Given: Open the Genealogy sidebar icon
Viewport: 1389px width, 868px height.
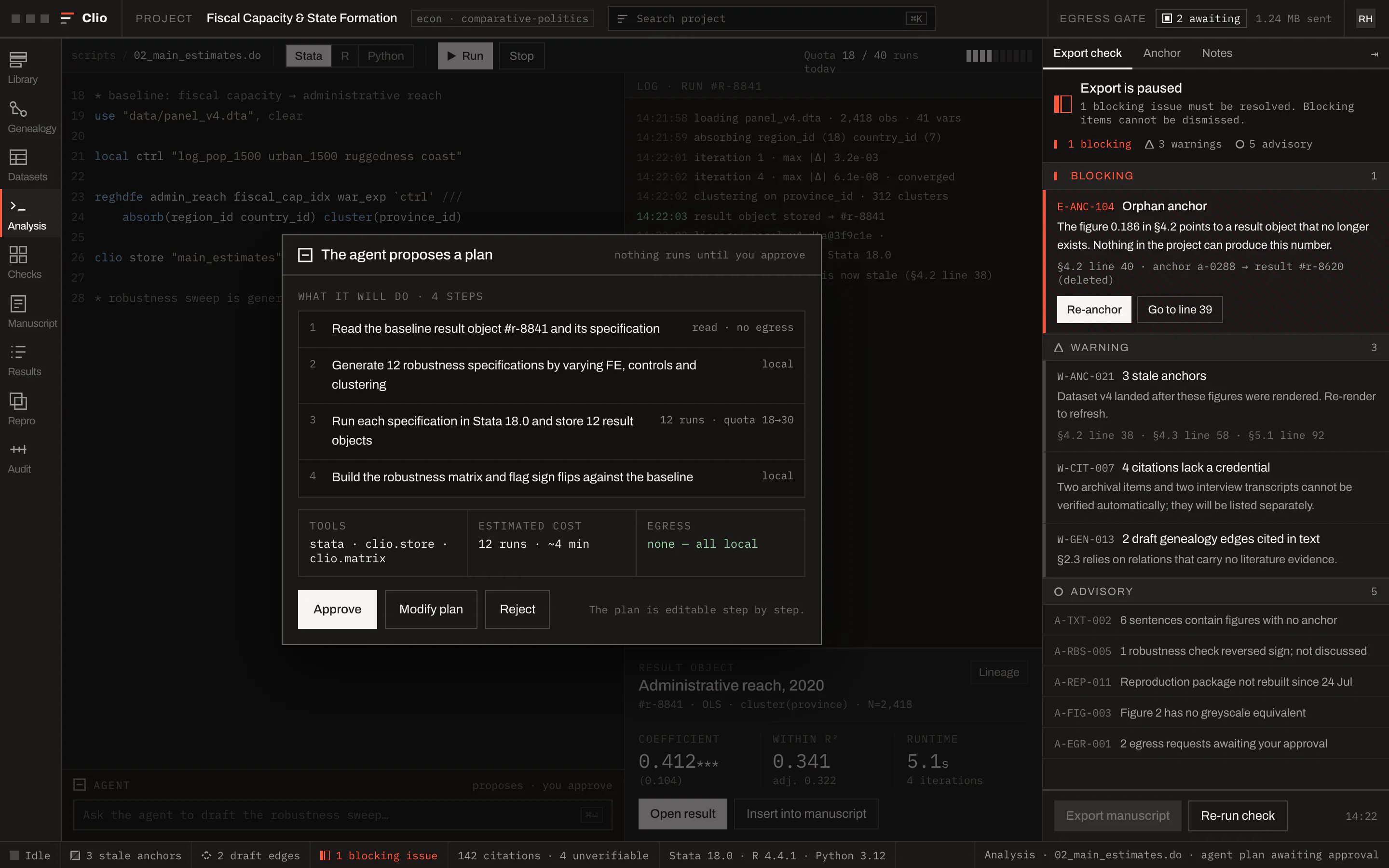Looking at the screenshot, I should coord(31,117).
